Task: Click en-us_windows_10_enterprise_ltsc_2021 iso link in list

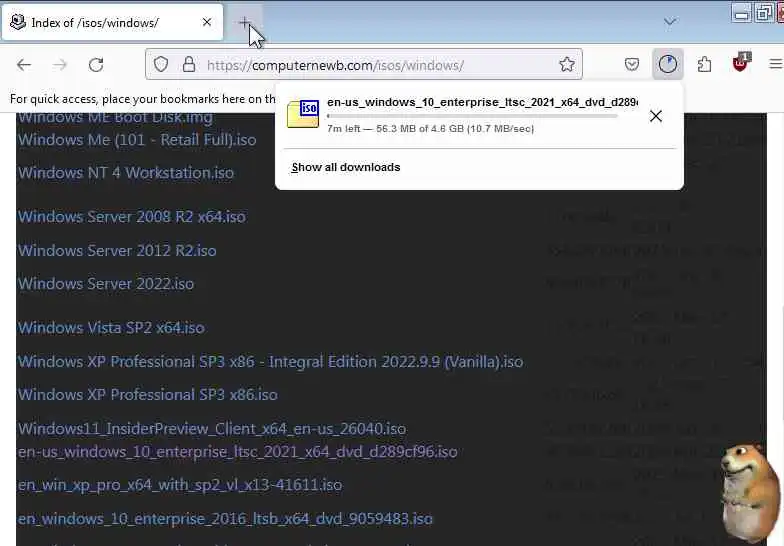Action: [x=238, y=452]
